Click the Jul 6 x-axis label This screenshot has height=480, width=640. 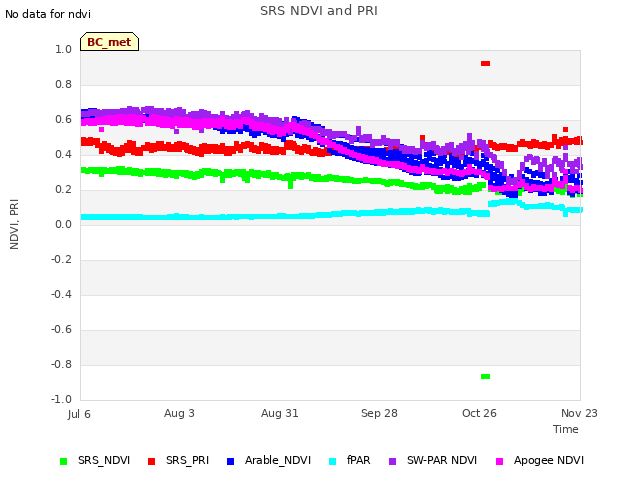coord(79,414)
